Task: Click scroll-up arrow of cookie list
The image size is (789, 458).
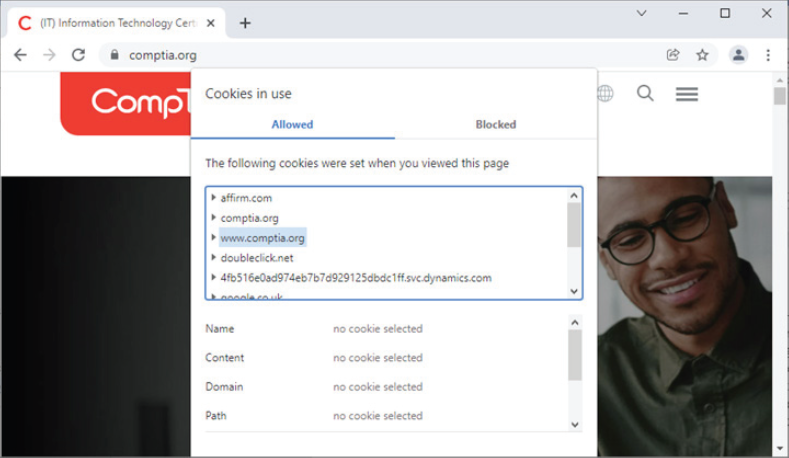Action: pyautogui.click(x=574, y=195)
